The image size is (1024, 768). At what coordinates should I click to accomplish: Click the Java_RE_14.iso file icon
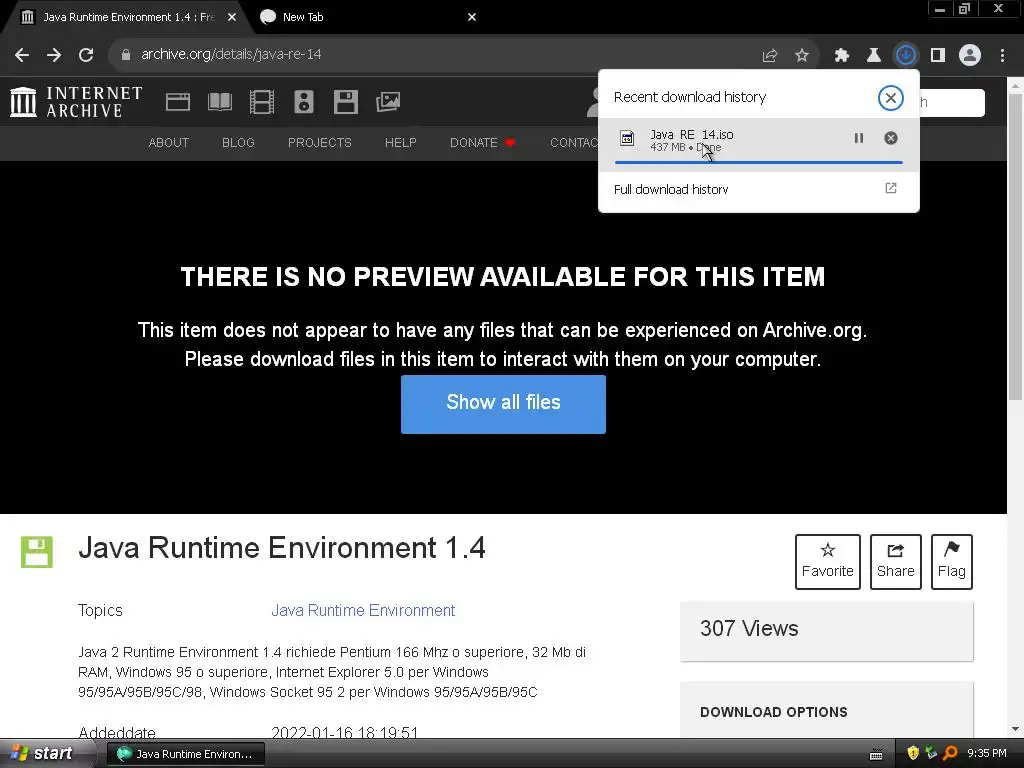pyautogui.click(x=627, y=138)
